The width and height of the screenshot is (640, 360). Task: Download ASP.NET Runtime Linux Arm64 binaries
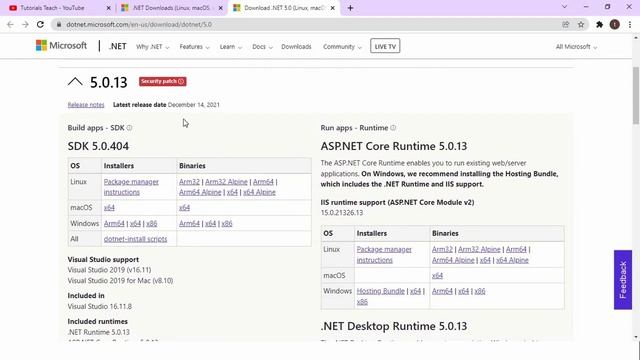pyautogui.click(x=516, y=249)
